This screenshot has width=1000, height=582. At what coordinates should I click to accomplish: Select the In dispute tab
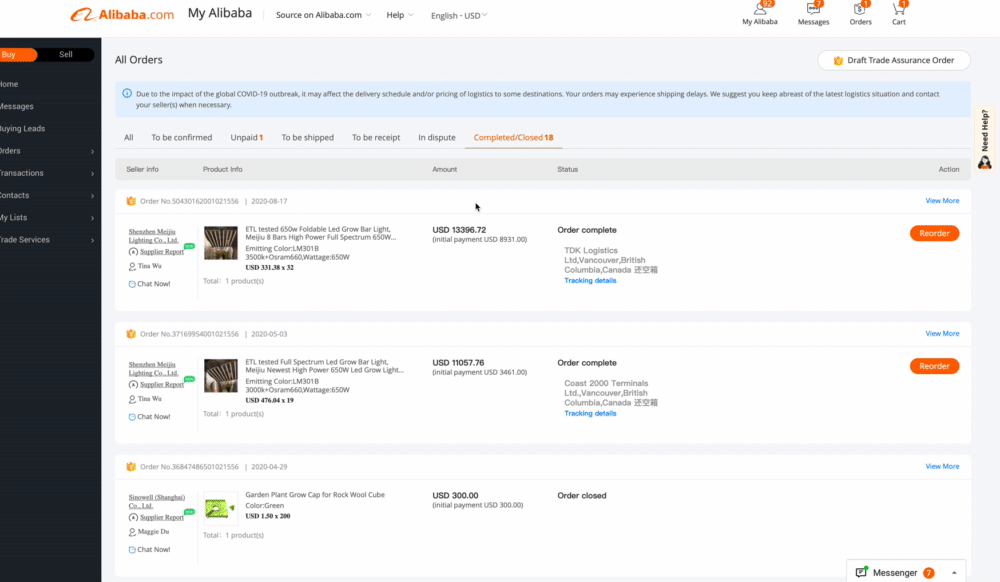[437, 138]
